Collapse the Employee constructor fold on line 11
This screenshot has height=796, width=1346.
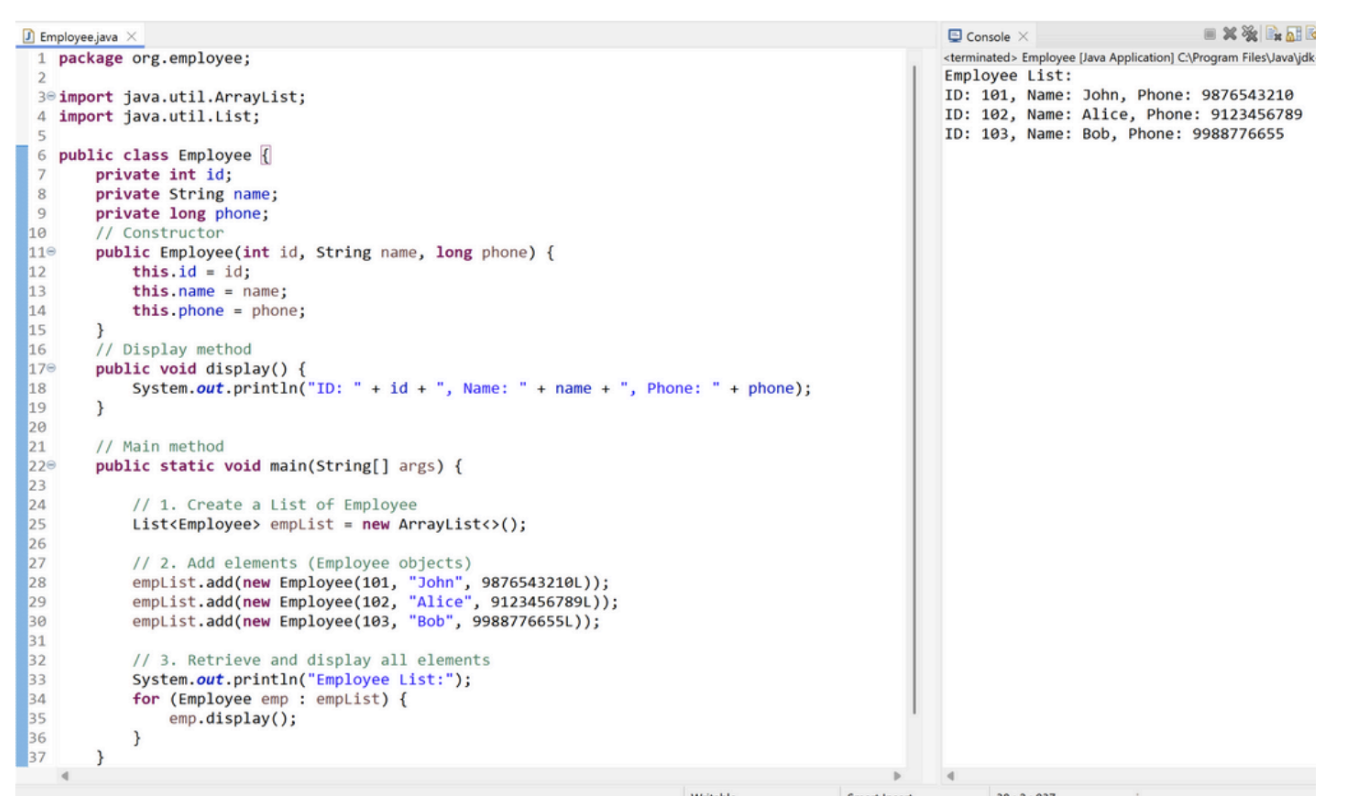click(49, 253)
